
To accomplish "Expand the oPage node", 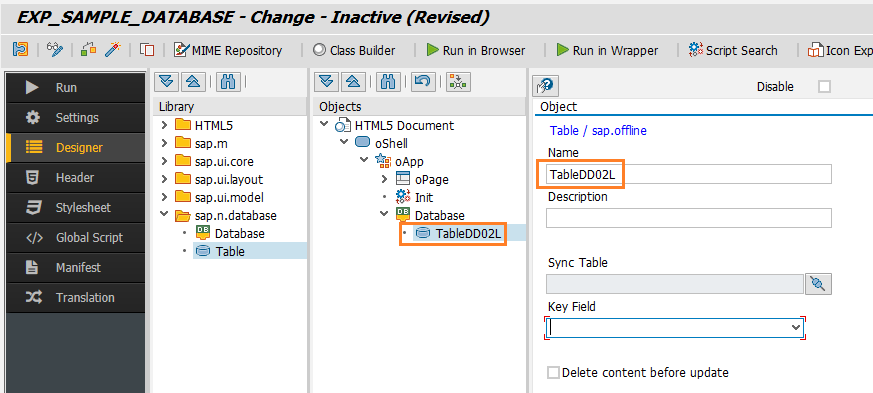I will [x=384, y=179].
